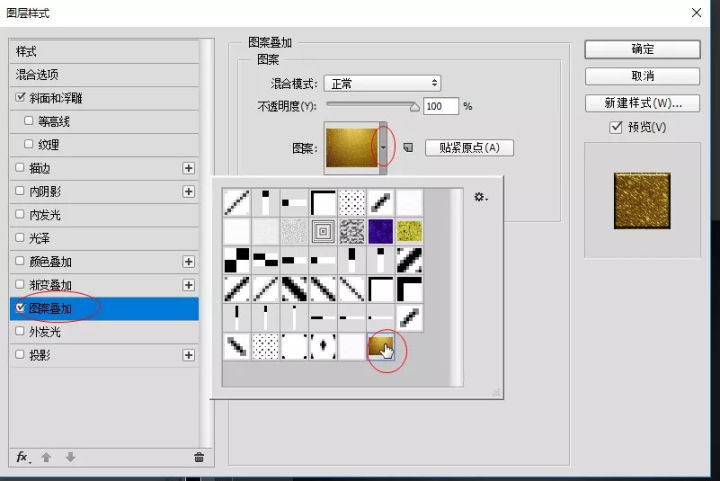Click the trash delete effect icon
This screenshot has width=720, height=481.
[x=199, y=457]
